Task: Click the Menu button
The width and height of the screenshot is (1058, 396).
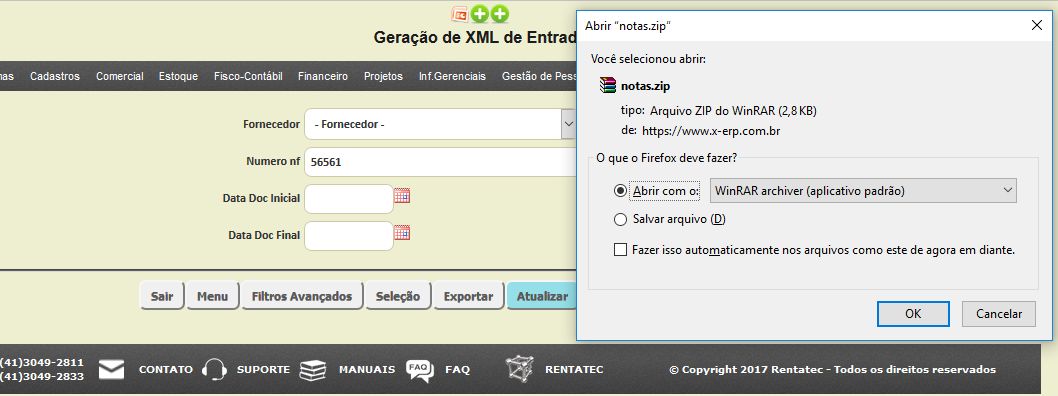Action: (213, 296)
